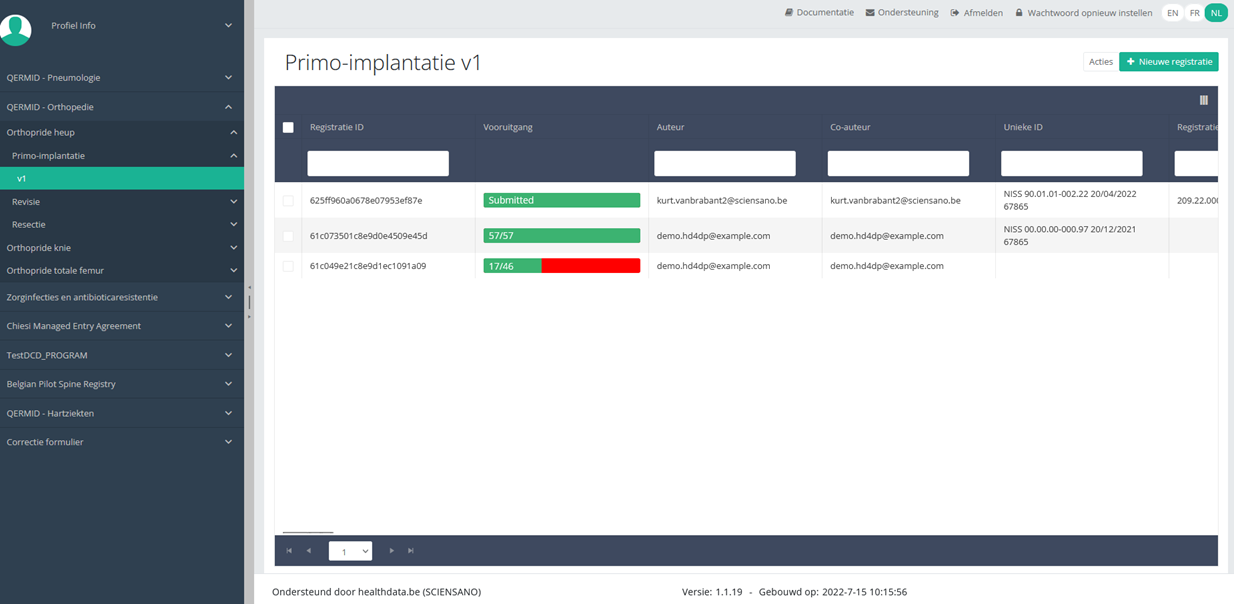Click the Nieuwe registratie button
The height and width of the screenshot is (604, 1234).
point(1168,62)
